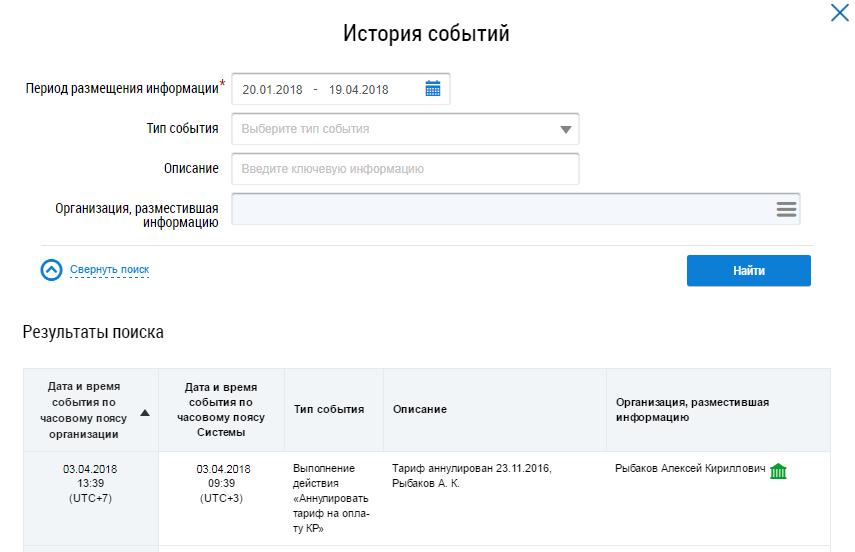This screenshot has width=855, height=552.
Task: Click the Аннулировать тариф event type cell
Action: coord(331,498)
